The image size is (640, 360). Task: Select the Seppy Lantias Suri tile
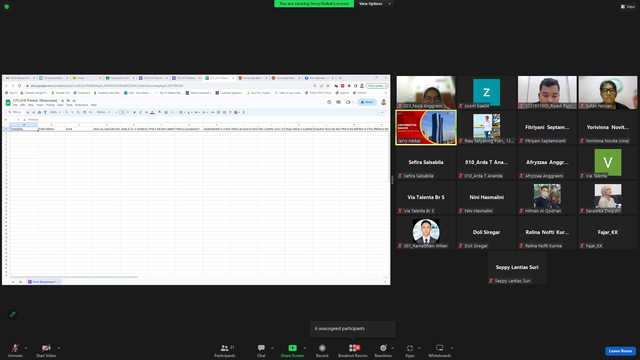(517, 268)
